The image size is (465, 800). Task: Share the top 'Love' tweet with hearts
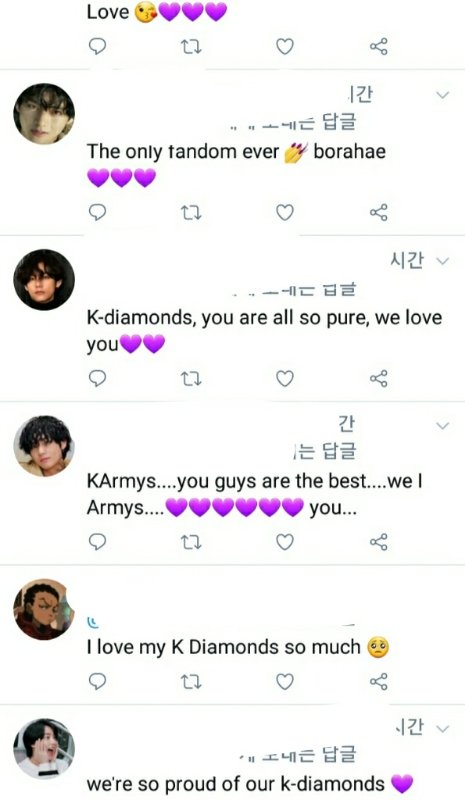pos(379,46)
